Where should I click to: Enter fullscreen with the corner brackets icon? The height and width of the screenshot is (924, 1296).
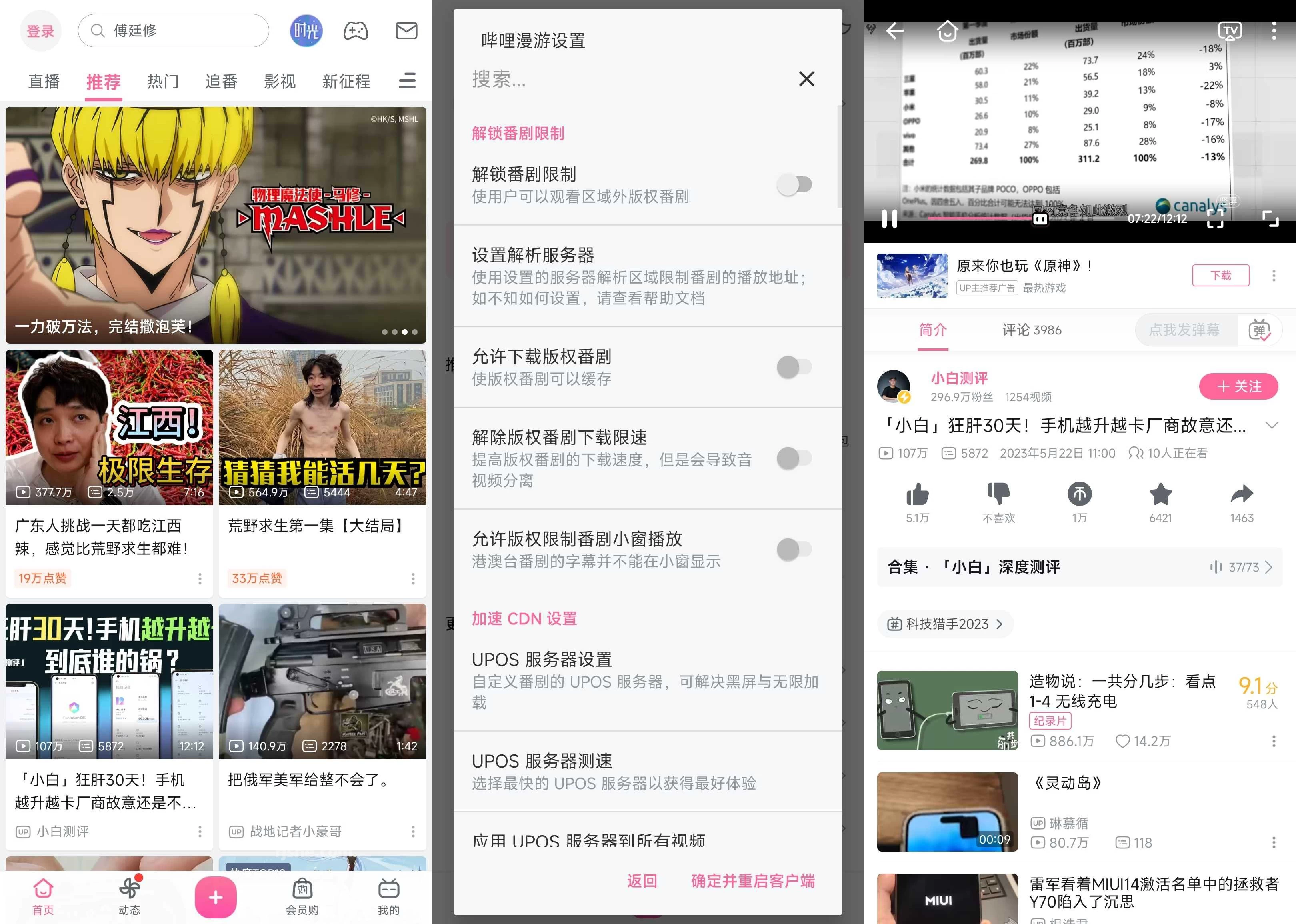pyautogui.click(x=1270, y=218)
